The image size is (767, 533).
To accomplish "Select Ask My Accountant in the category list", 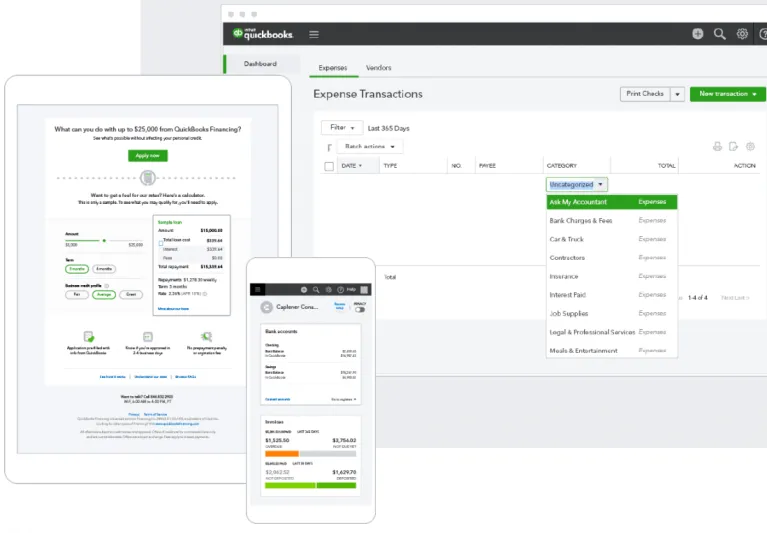I will (x=611, y=202).
